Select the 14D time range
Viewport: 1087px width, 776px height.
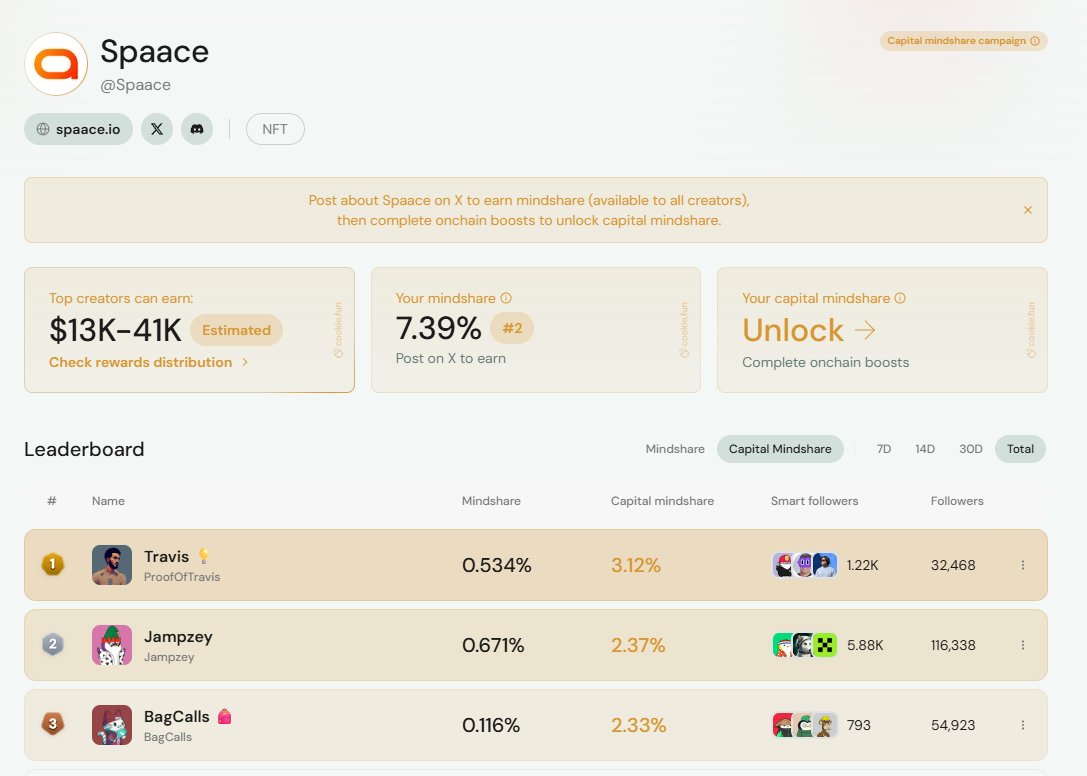pos(925,449)
